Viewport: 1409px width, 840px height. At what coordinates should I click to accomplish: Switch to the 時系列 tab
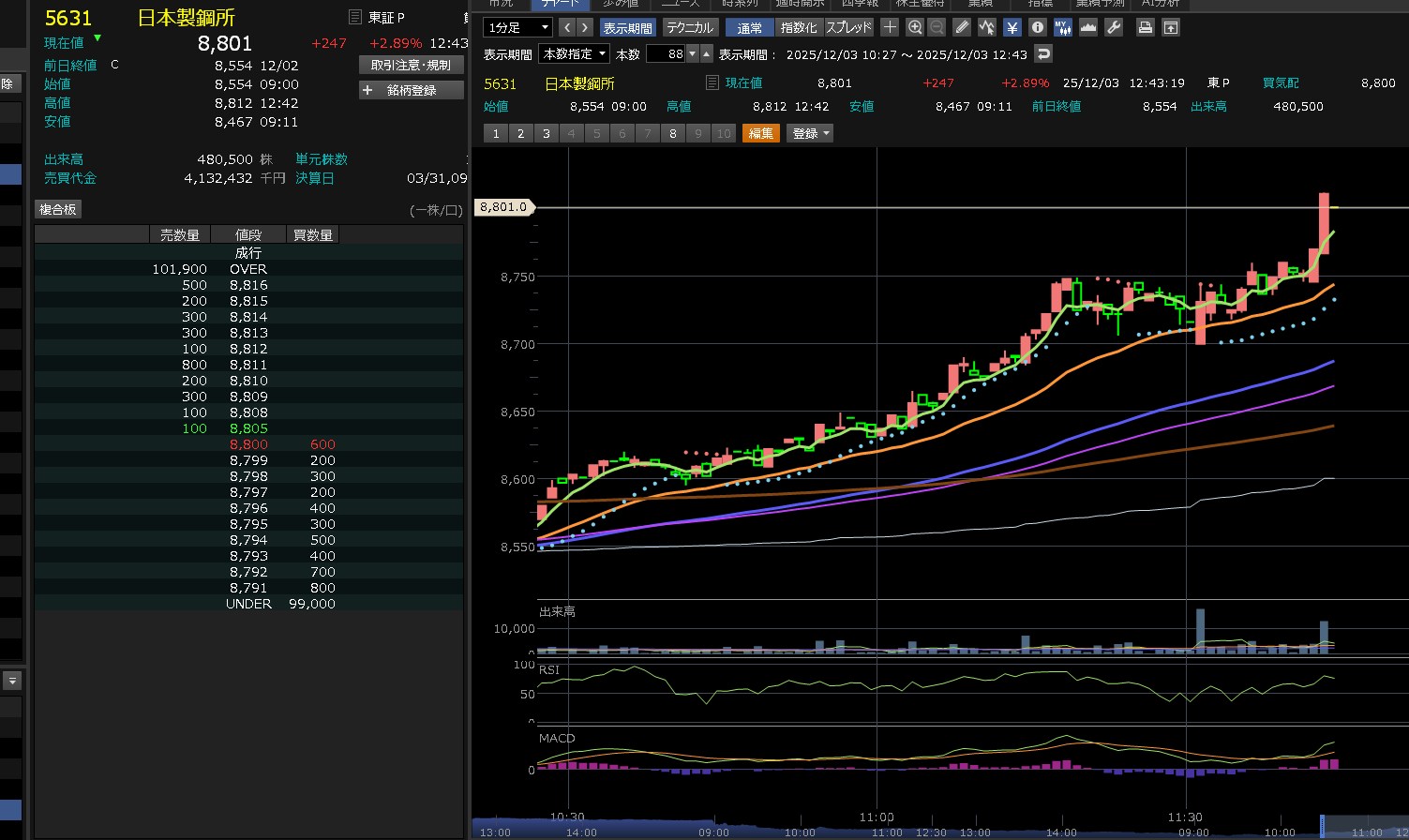[x=740, y=4]
